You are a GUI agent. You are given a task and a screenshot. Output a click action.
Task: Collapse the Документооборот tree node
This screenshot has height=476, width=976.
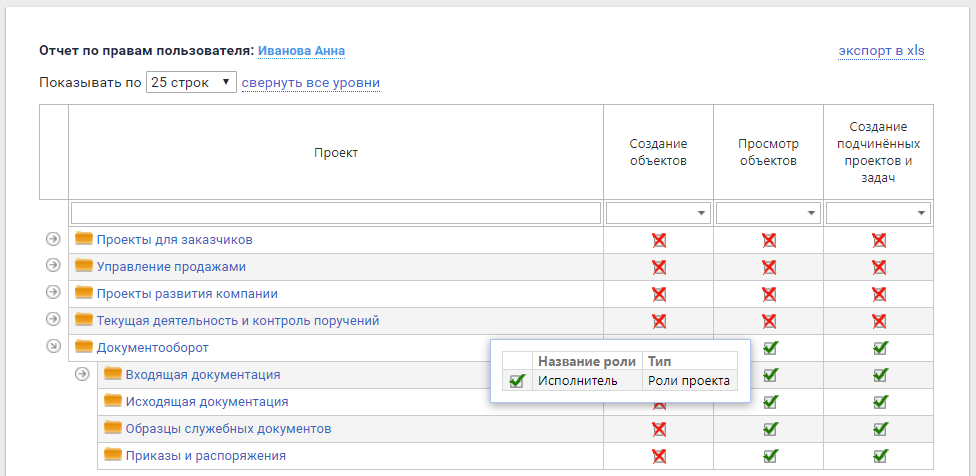pyautogui.click(x=54, y=347)
